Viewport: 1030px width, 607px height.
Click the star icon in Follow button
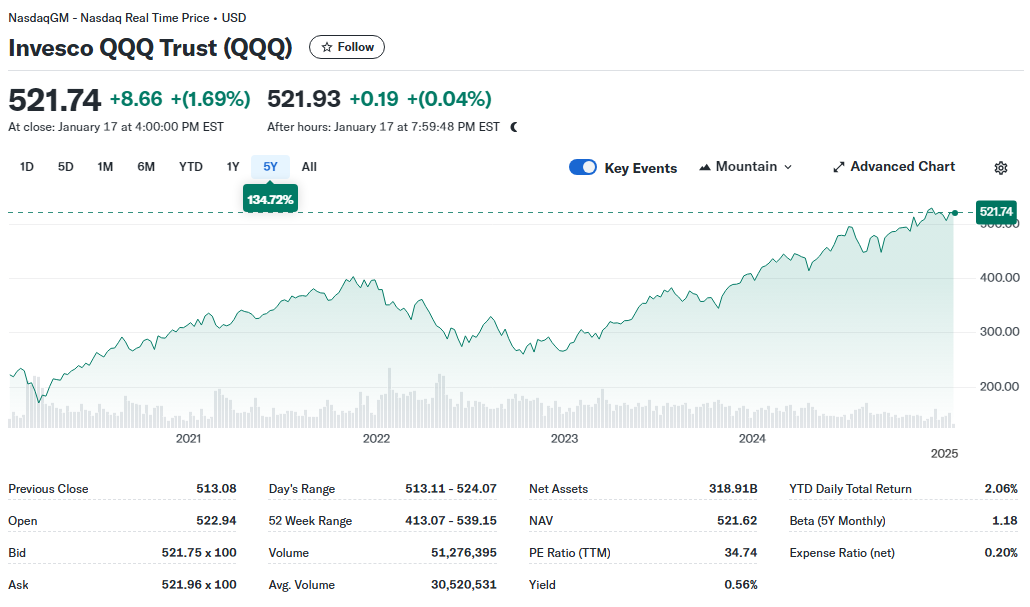point(326,47)
